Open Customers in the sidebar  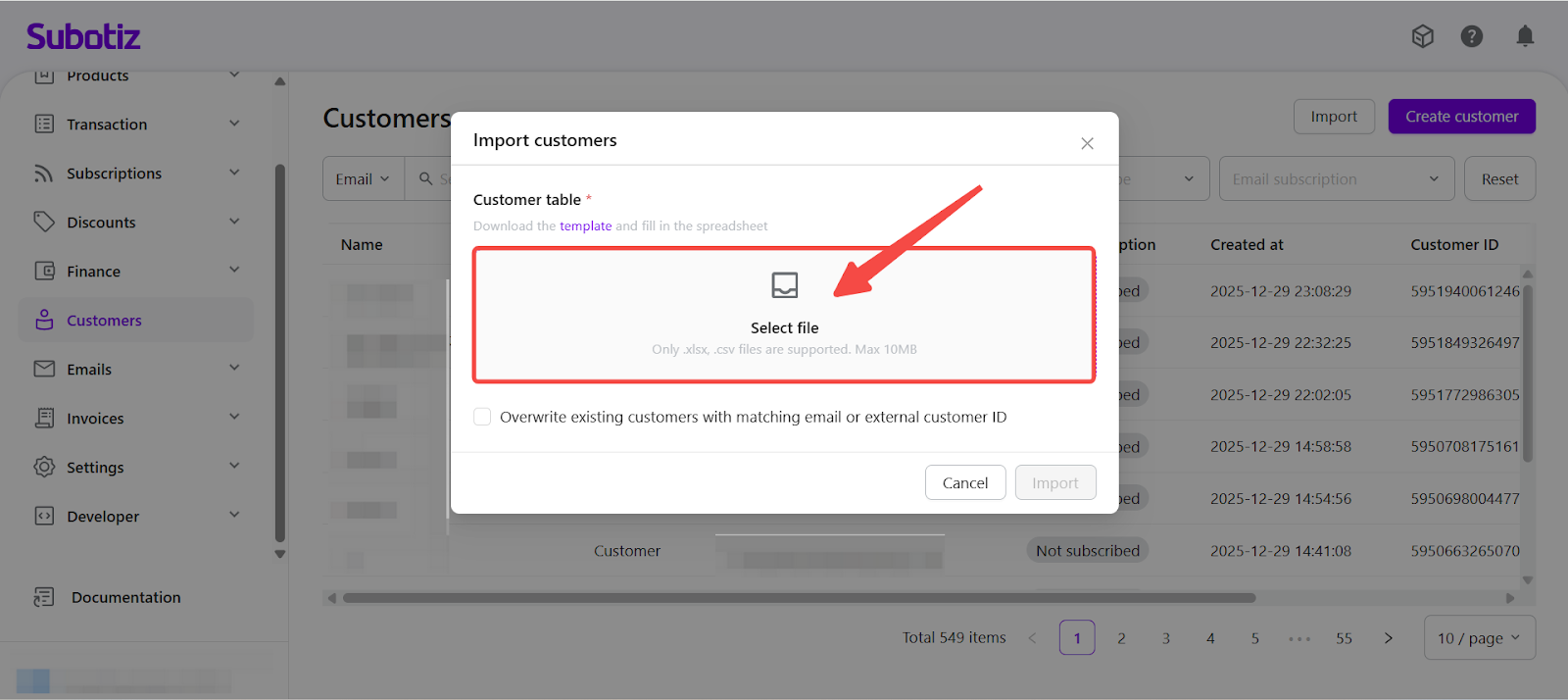pos(104,321)
